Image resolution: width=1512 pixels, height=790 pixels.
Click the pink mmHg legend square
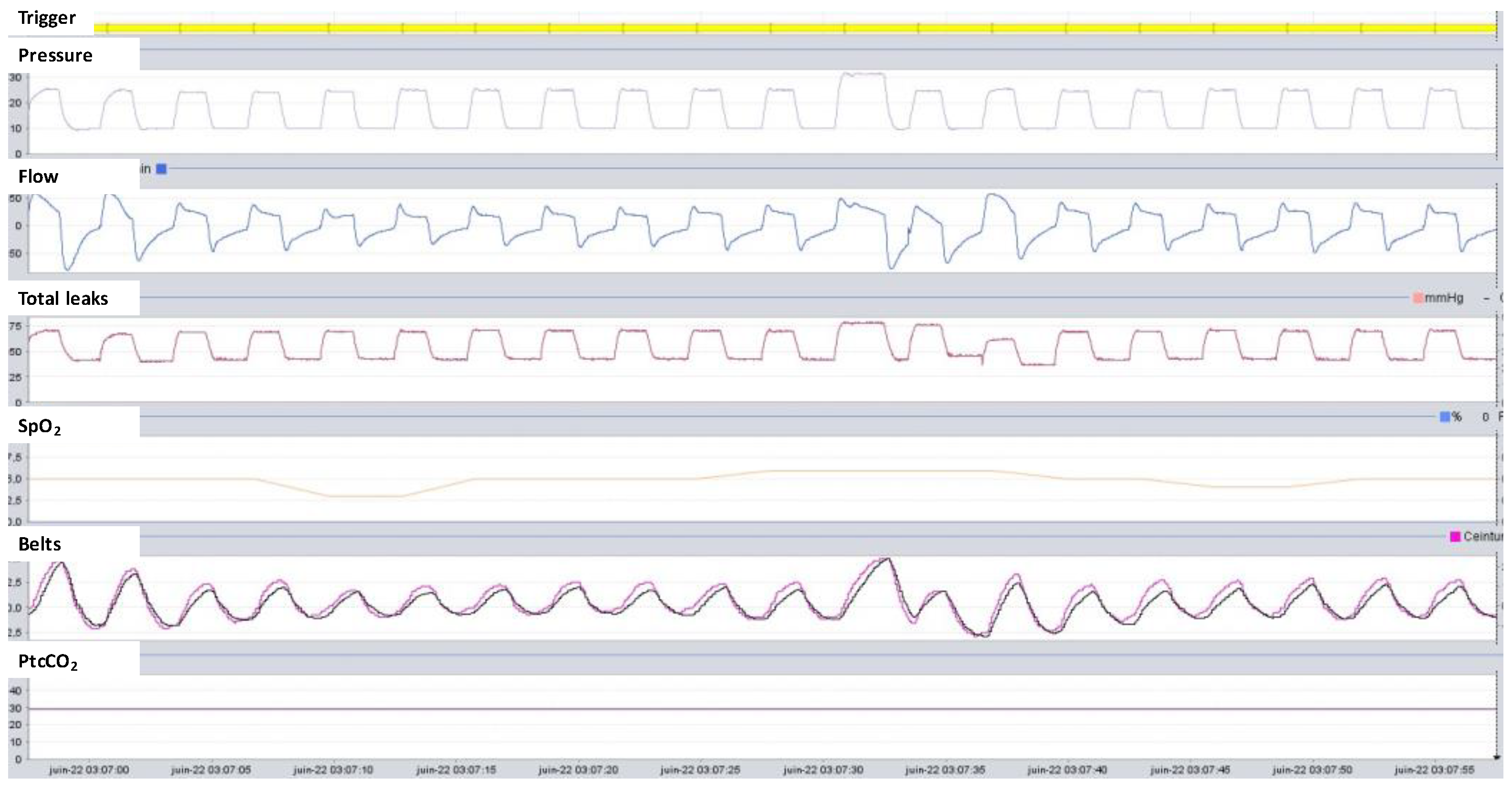[1418, 298]
